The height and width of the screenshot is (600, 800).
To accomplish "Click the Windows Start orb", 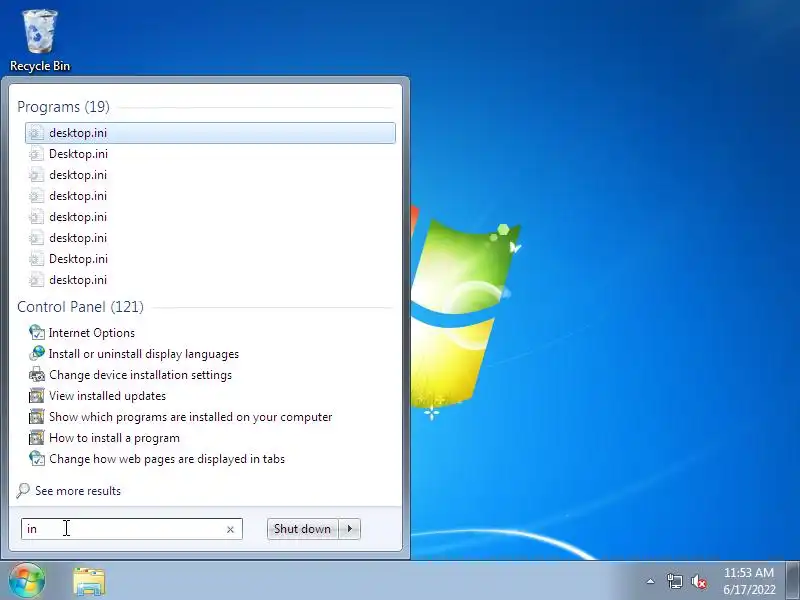I will coord(27,580).
